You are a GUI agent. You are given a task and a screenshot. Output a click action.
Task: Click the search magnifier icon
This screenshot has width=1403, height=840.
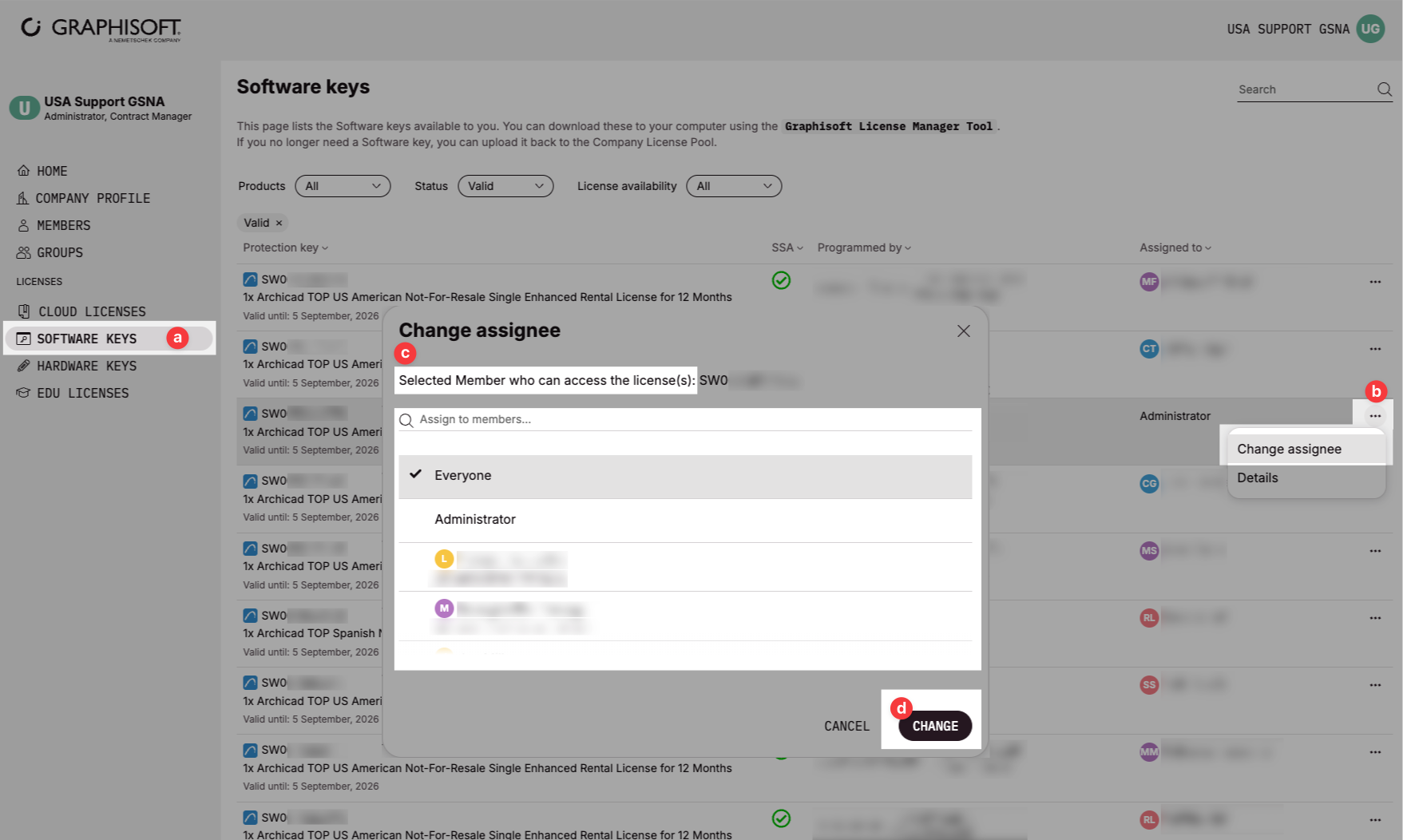click(x=1384, y=89)
